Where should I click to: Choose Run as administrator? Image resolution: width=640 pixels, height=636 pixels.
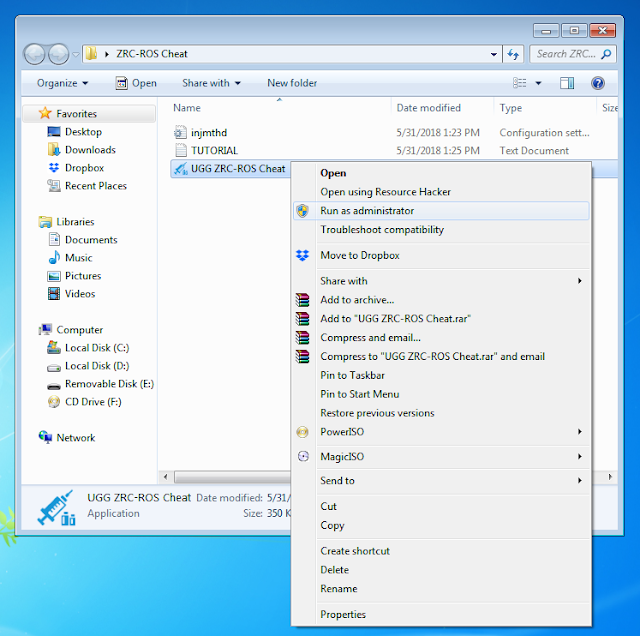441,211
